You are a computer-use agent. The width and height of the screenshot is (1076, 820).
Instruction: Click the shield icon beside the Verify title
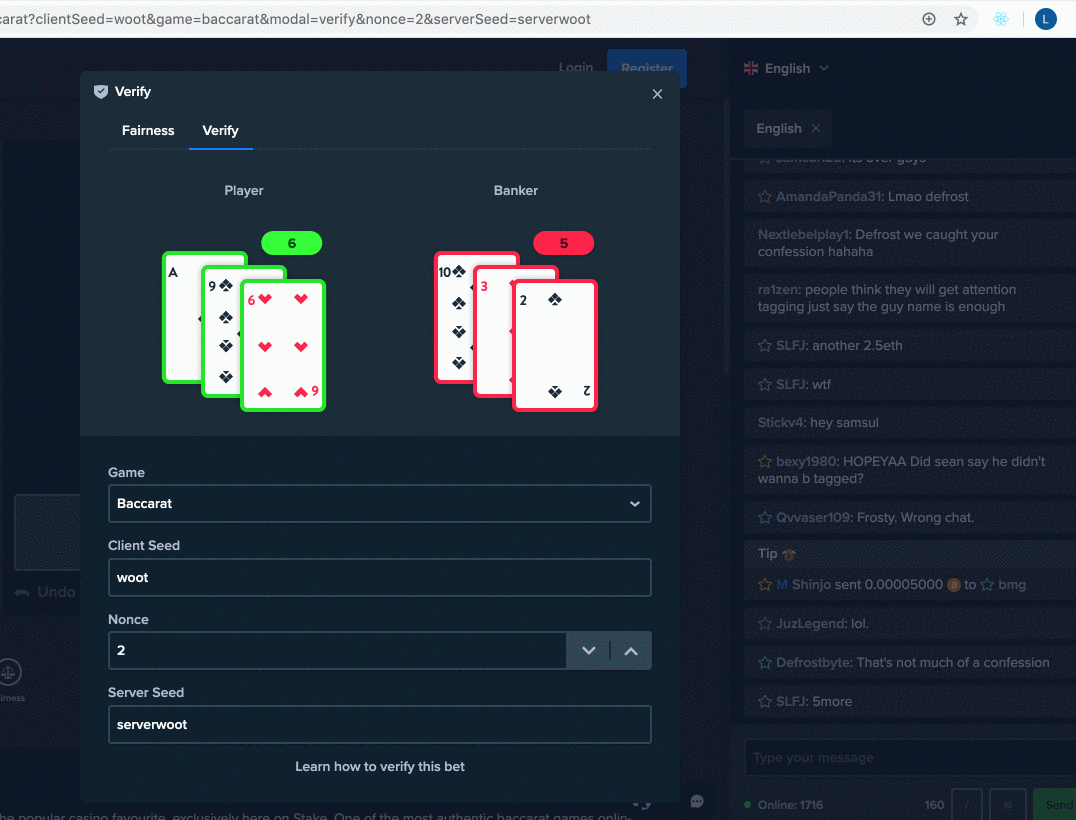tap(101, 91)
